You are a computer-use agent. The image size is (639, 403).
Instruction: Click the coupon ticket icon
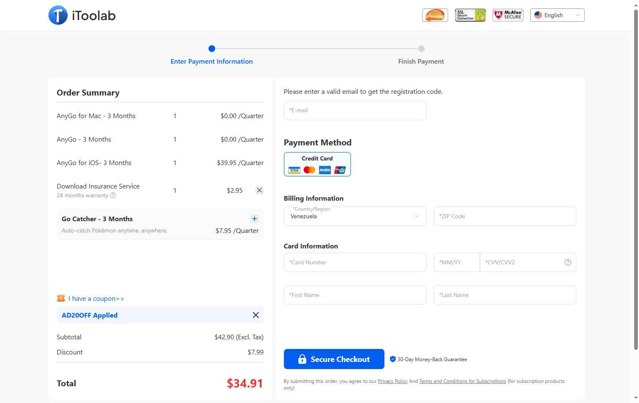(61, 299)
